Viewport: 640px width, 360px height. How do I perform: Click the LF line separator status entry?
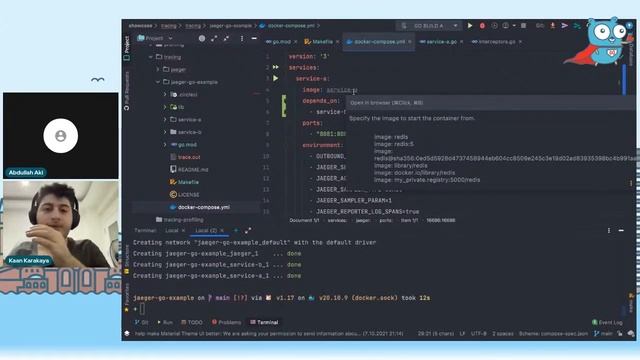coord(462,333)
